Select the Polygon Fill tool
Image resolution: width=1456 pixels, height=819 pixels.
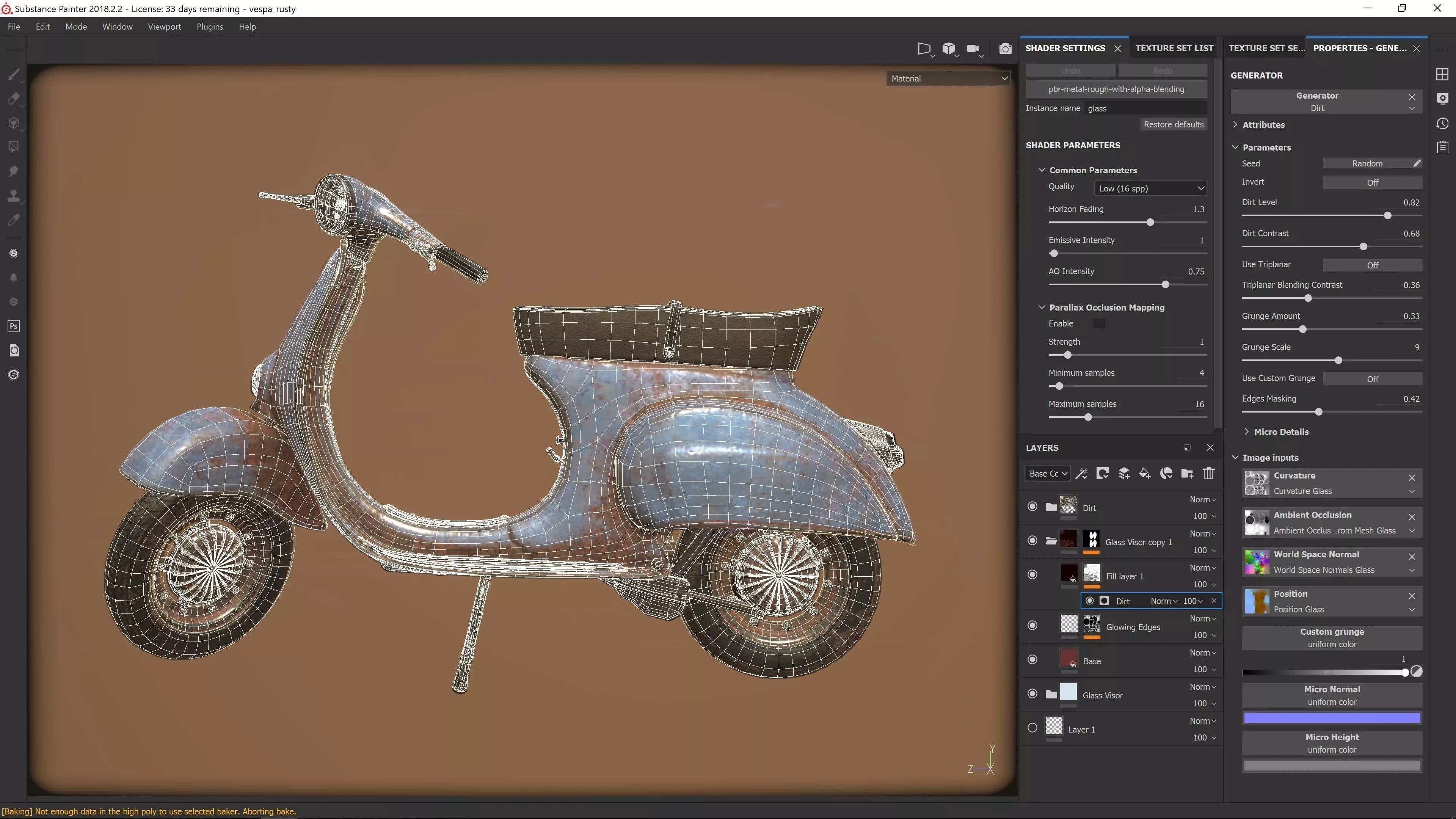(14, 147)
